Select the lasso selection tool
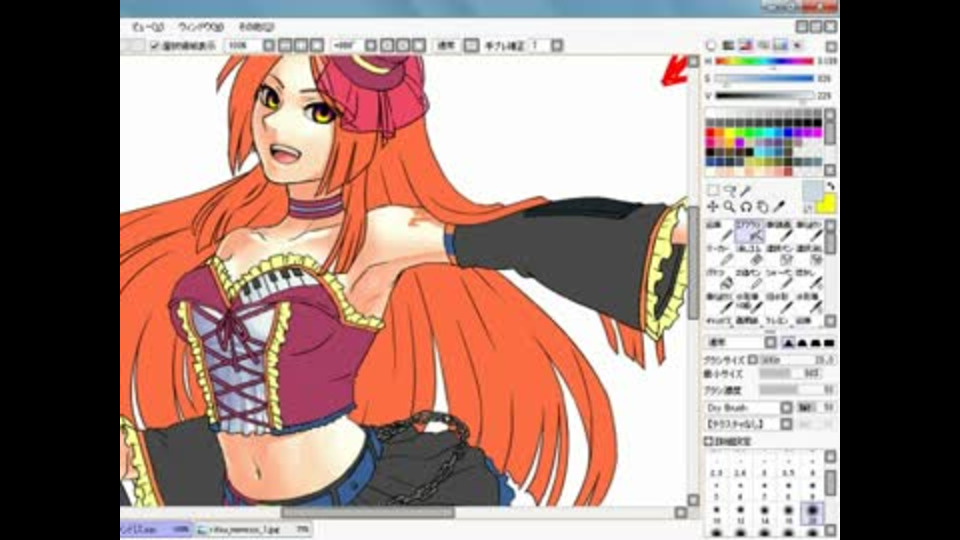This screenshot has width=960, height=540. tap(729, 190)
